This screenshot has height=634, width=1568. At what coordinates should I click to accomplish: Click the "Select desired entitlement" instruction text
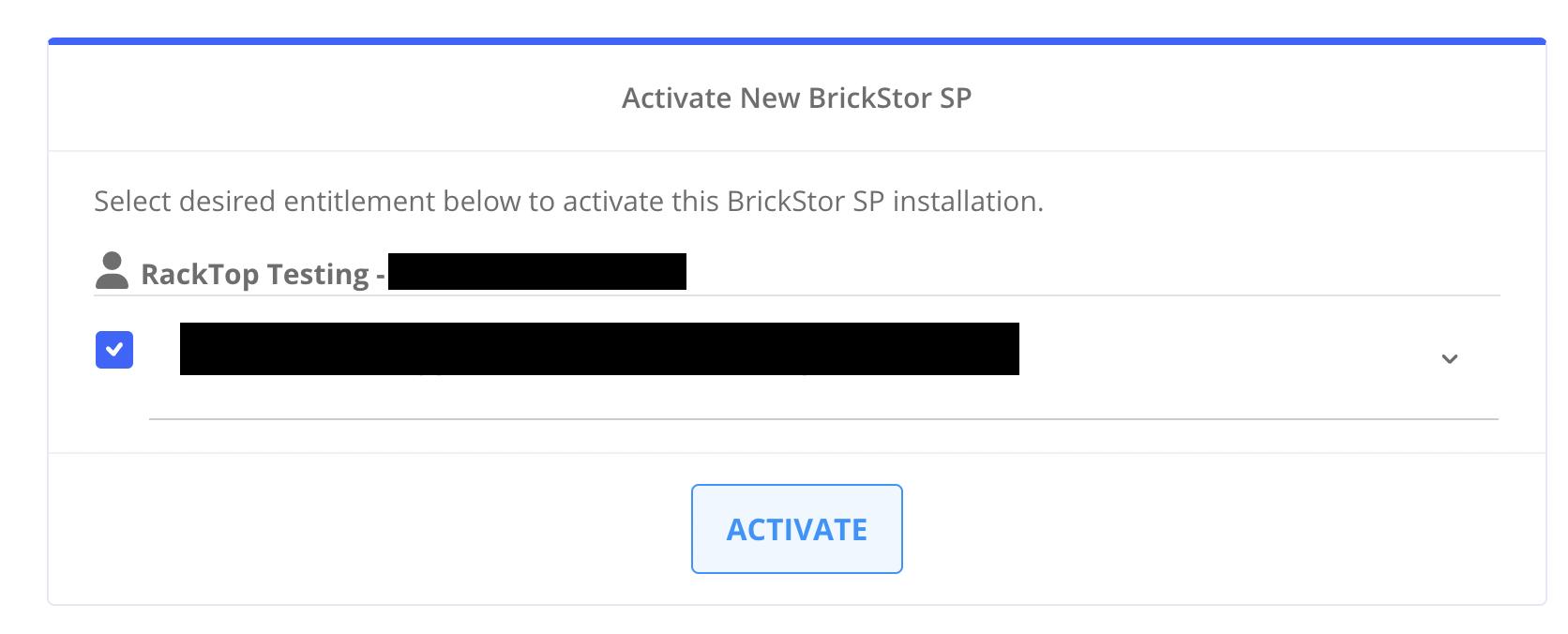567,202
